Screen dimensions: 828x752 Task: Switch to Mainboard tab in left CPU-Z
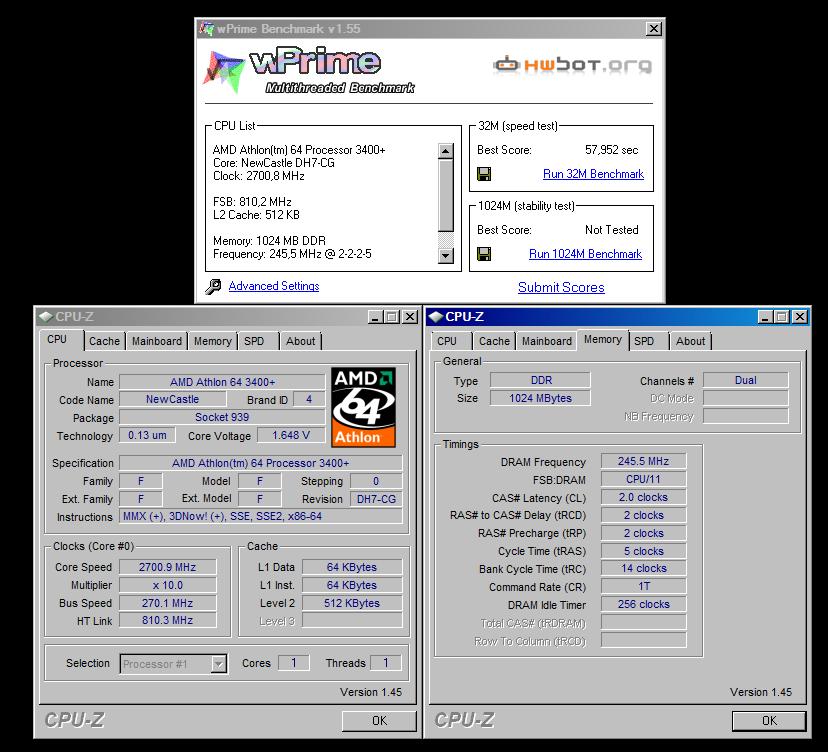(157, 341)
